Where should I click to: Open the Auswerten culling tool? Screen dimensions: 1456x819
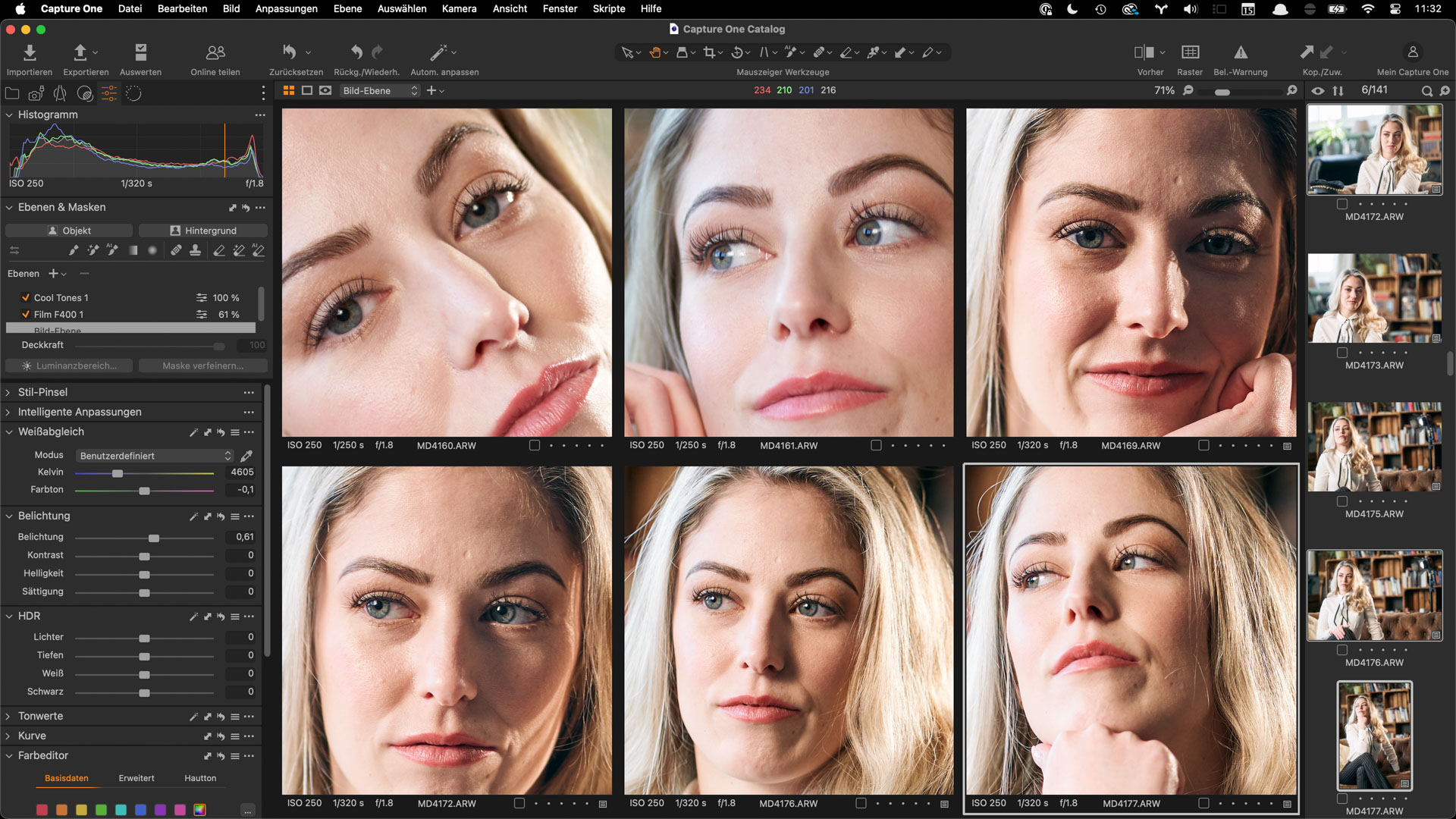140,52
